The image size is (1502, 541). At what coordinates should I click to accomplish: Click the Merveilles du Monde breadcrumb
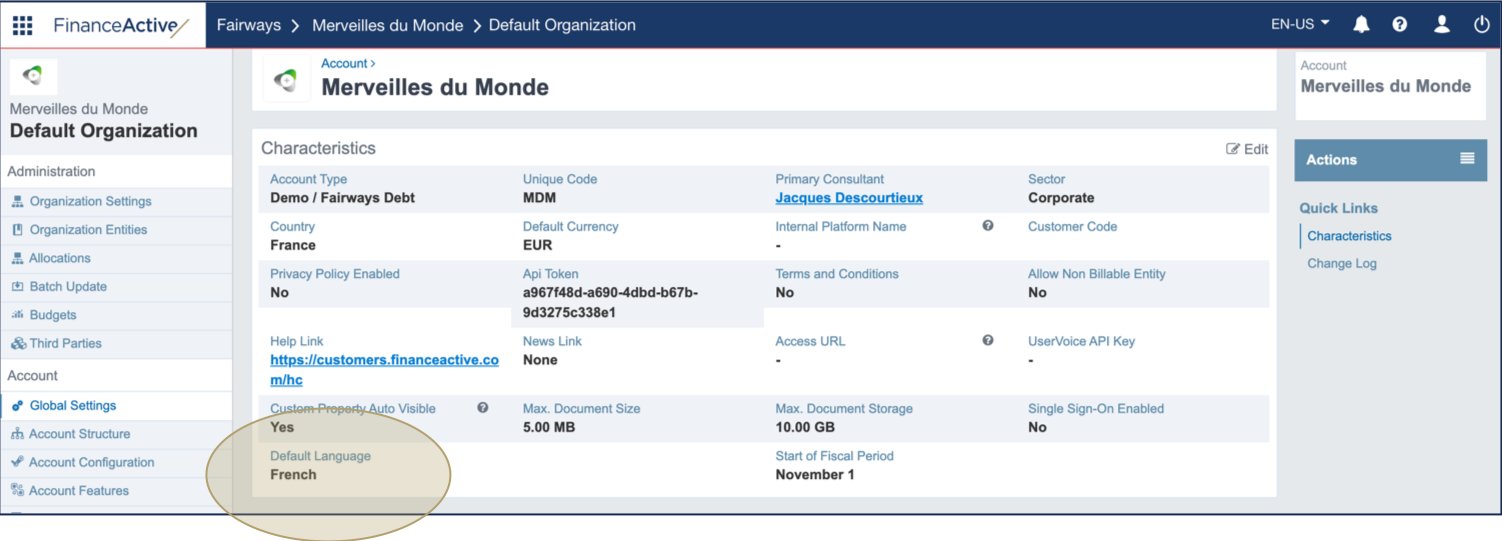click(388, 25)
